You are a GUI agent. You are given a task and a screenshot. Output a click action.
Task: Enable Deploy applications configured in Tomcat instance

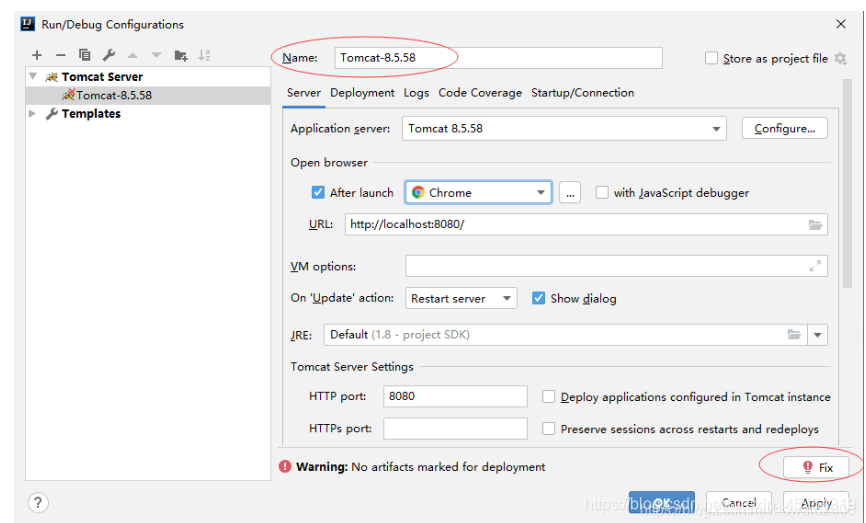point(548,397)
